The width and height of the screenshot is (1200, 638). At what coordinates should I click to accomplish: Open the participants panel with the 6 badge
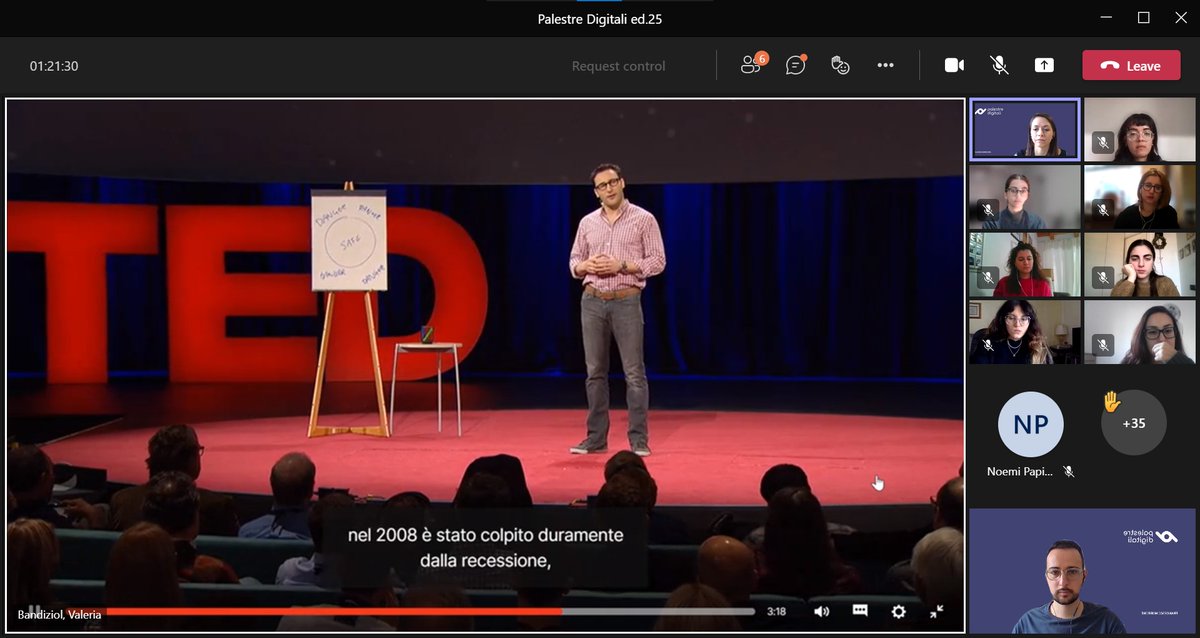coord(752,65)
